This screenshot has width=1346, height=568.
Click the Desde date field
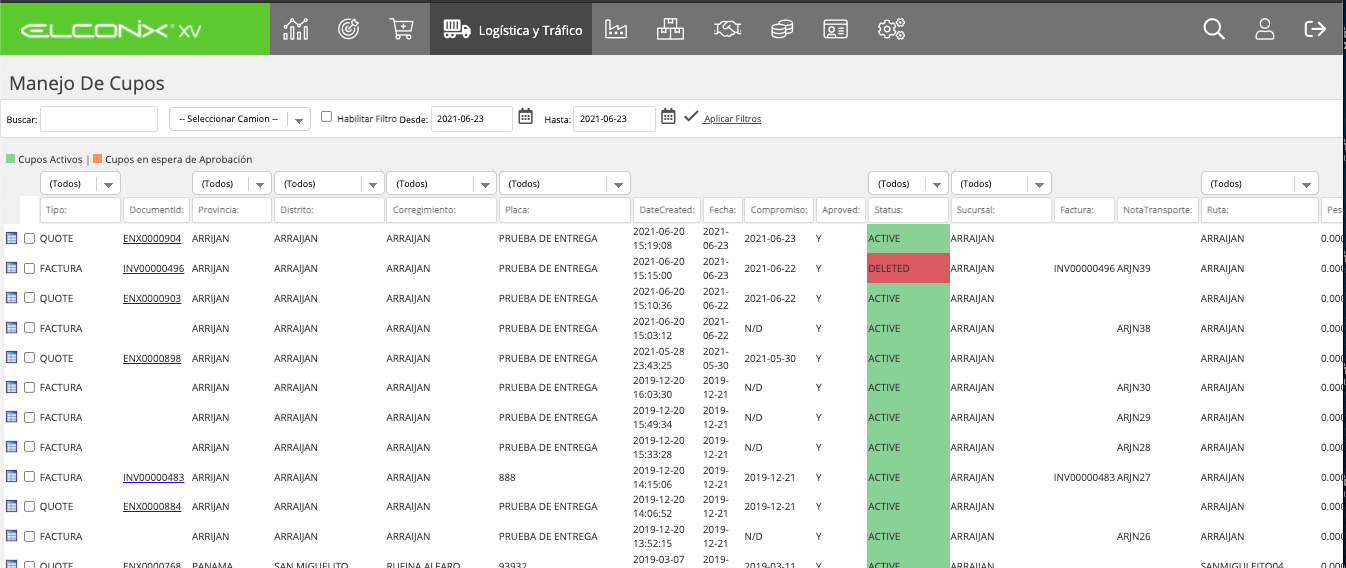[473, 119]
